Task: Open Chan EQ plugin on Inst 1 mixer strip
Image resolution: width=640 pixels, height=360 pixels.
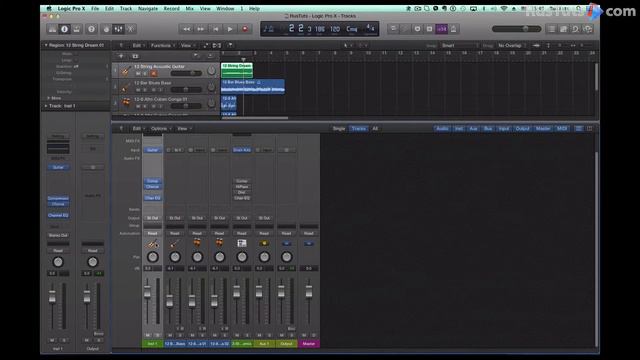Action: pyautogui.click(x=152, y=198)
